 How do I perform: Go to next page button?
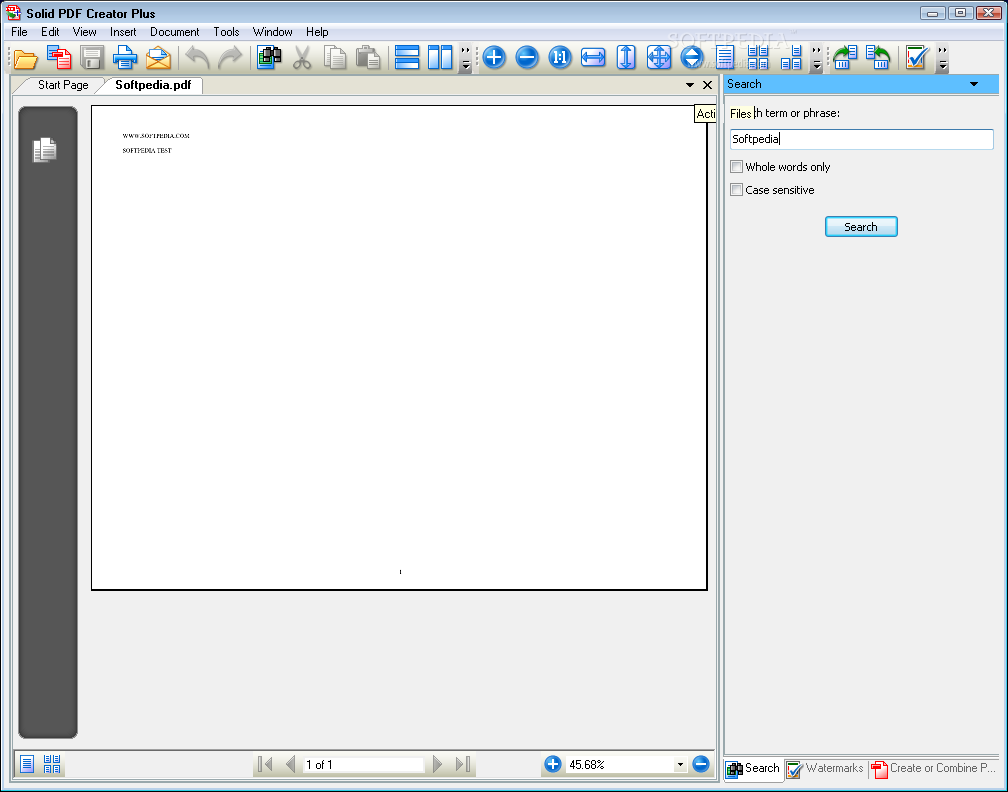[x=438, y=764]
